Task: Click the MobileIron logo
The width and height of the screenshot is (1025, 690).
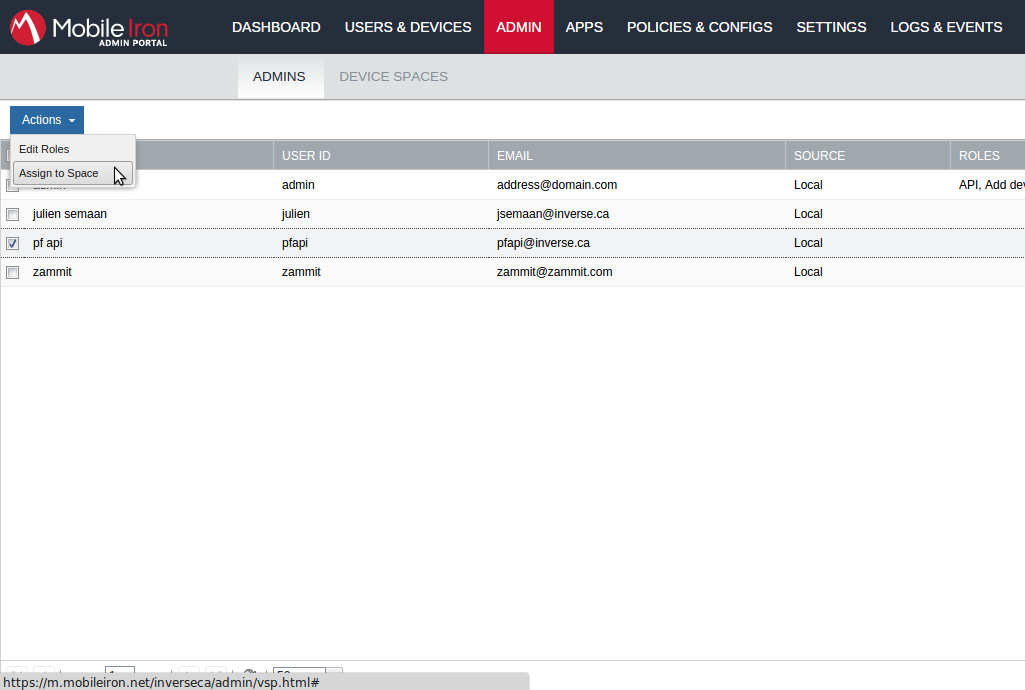Action: click(90, 28)
